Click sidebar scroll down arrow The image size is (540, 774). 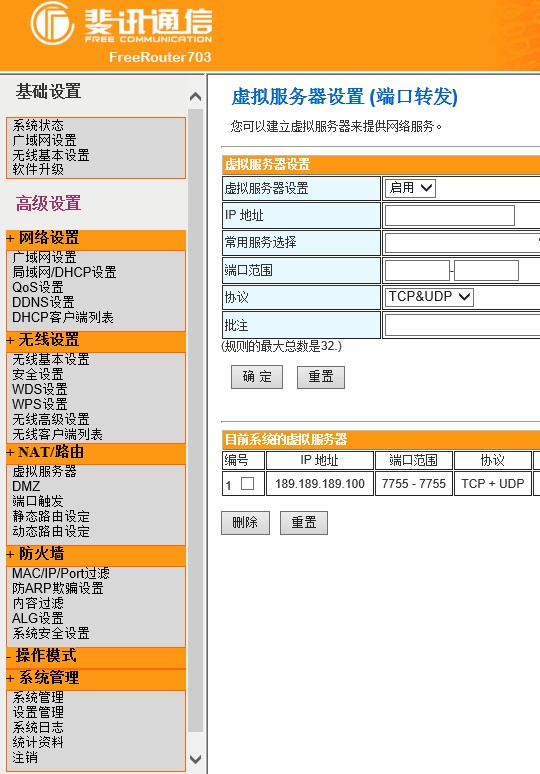coord(195,759)
